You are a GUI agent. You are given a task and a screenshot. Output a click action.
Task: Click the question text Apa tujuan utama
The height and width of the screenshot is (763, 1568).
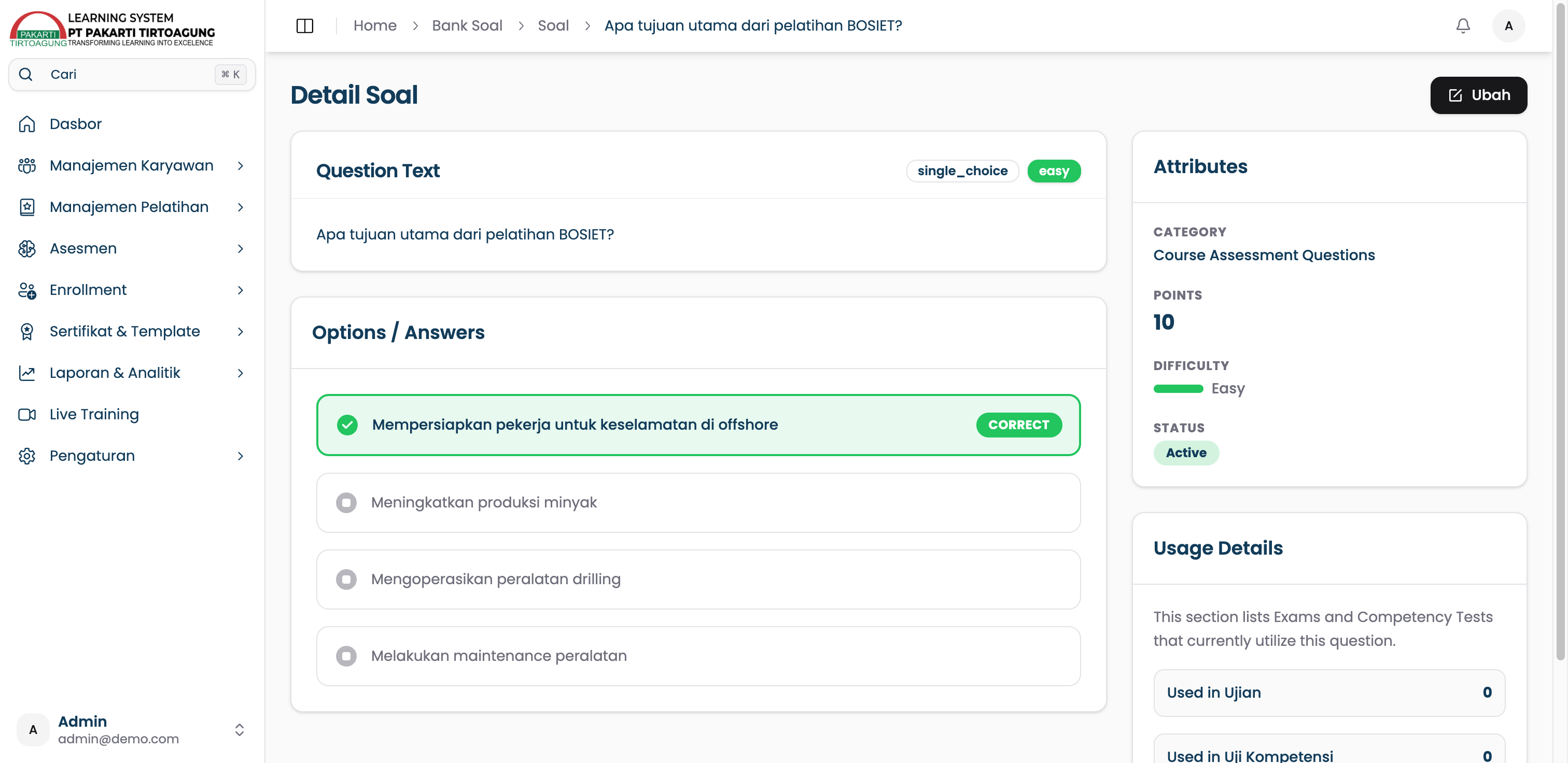(x=465, y=234)
